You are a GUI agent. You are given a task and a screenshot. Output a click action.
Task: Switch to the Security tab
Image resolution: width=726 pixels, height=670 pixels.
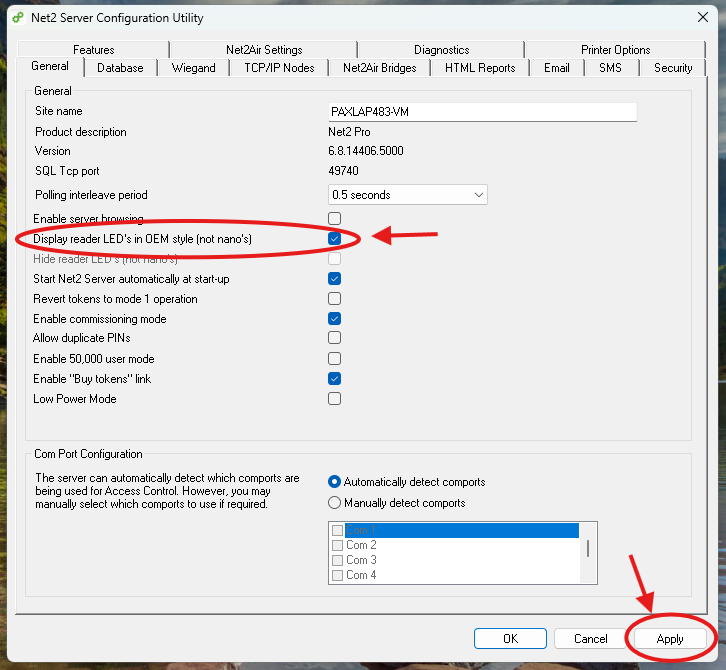673,68
